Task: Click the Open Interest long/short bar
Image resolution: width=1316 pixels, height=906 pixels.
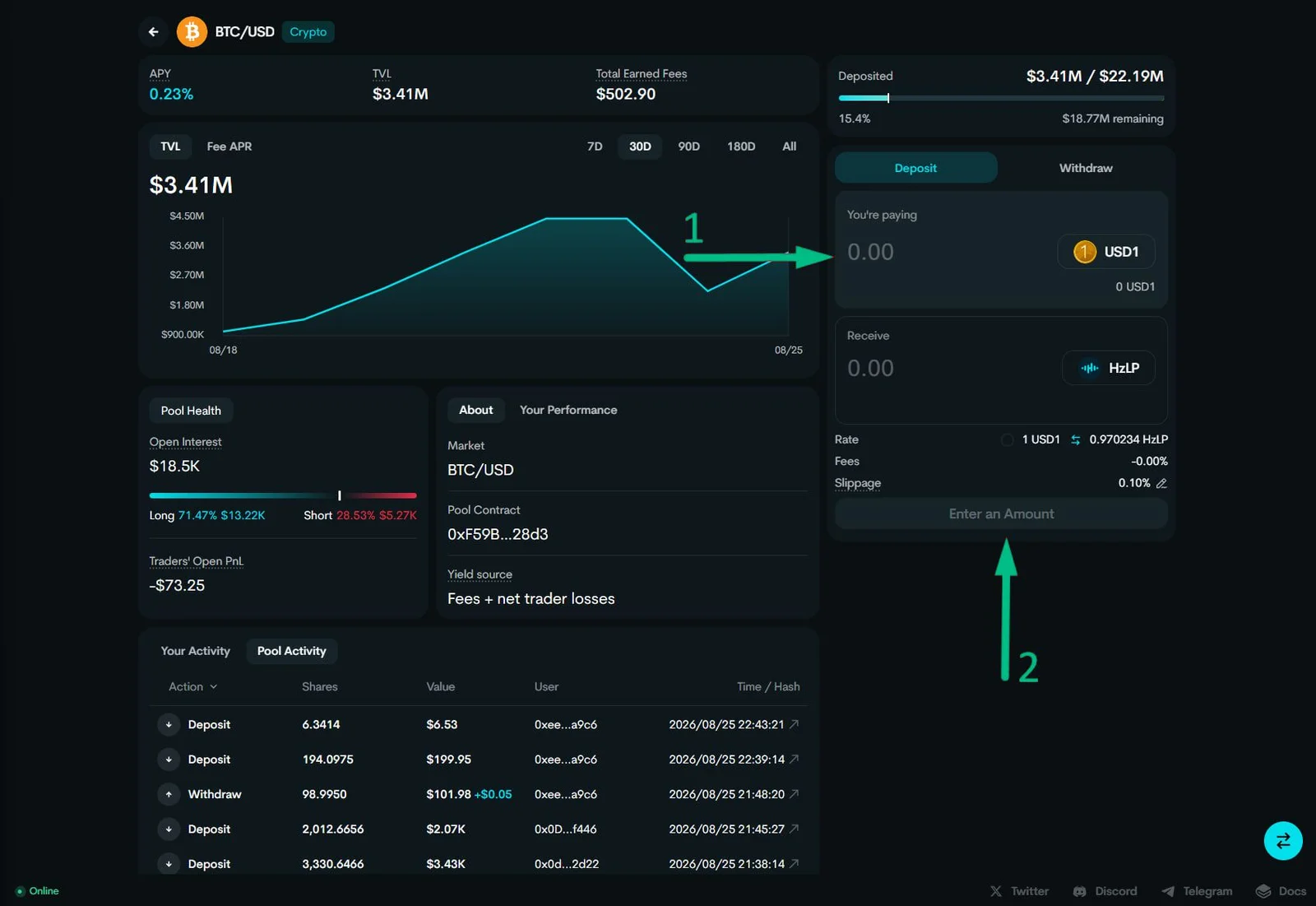Action: click(x=283, y=495)
